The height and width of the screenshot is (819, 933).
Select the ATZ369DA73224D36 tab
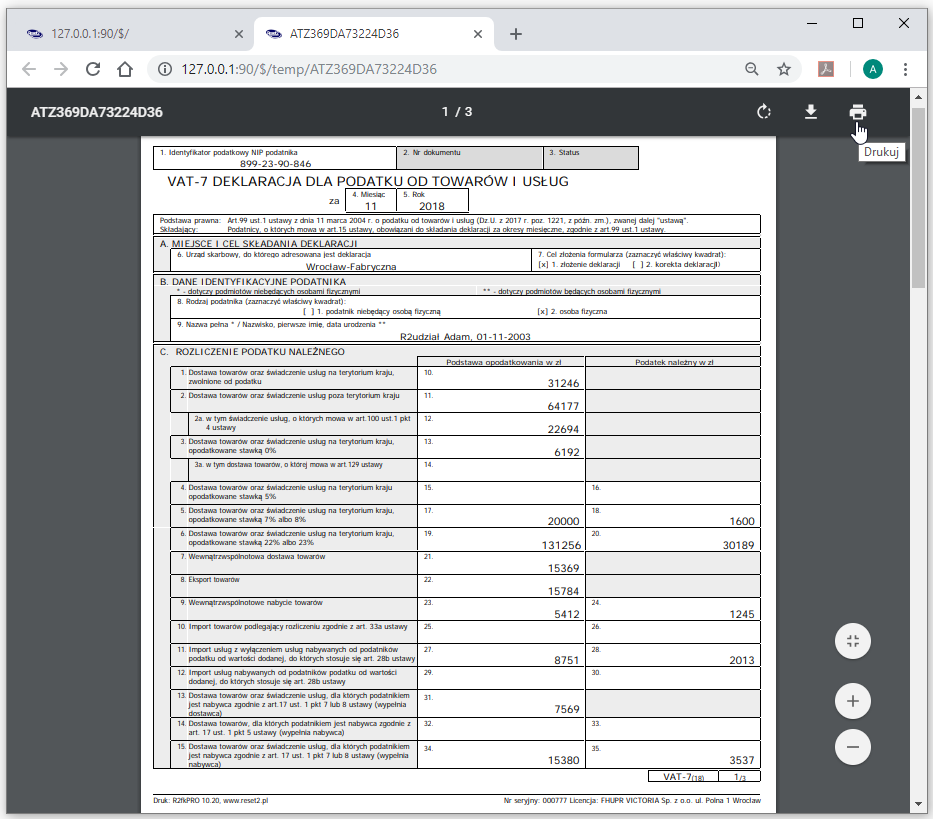coord(374,34)
